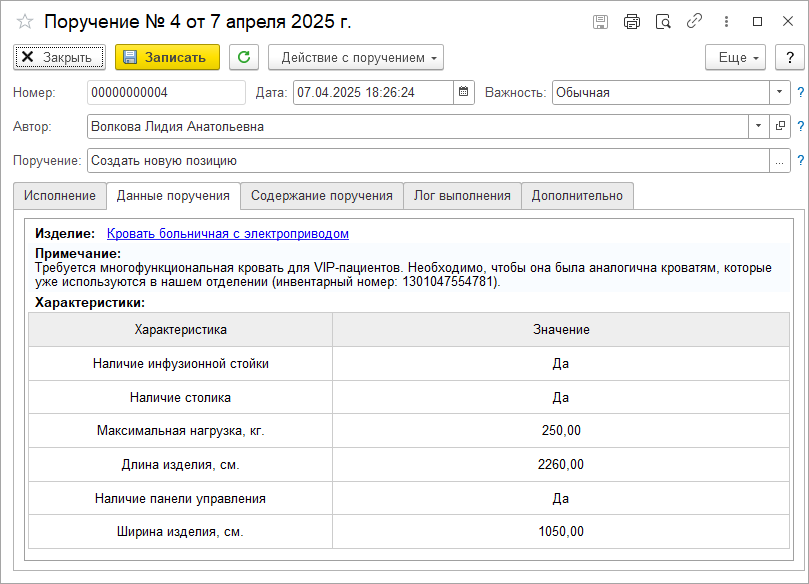This screenshot has width=809, height=584.
Task: Add this document to favorites with the star icon
Action: click(24, 22)
